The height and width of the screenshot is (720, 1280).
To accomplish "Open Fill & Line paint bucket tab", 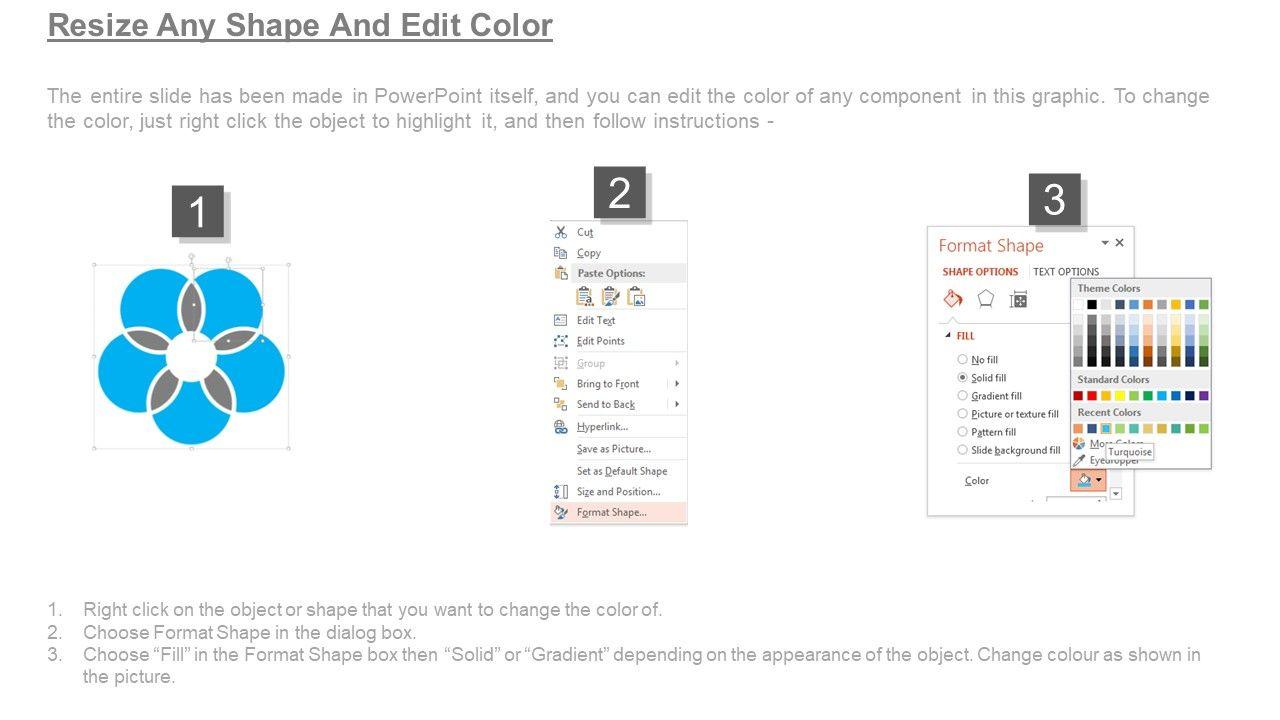I will tap(953, 299).
